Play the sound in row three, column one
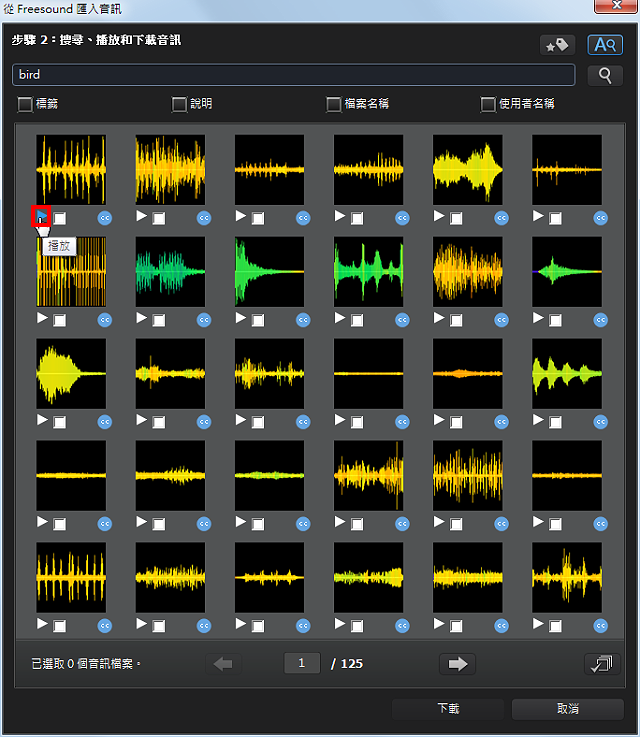Image resolution: width=640 pixels, height=737 pixels. click(x=42, y=420)
